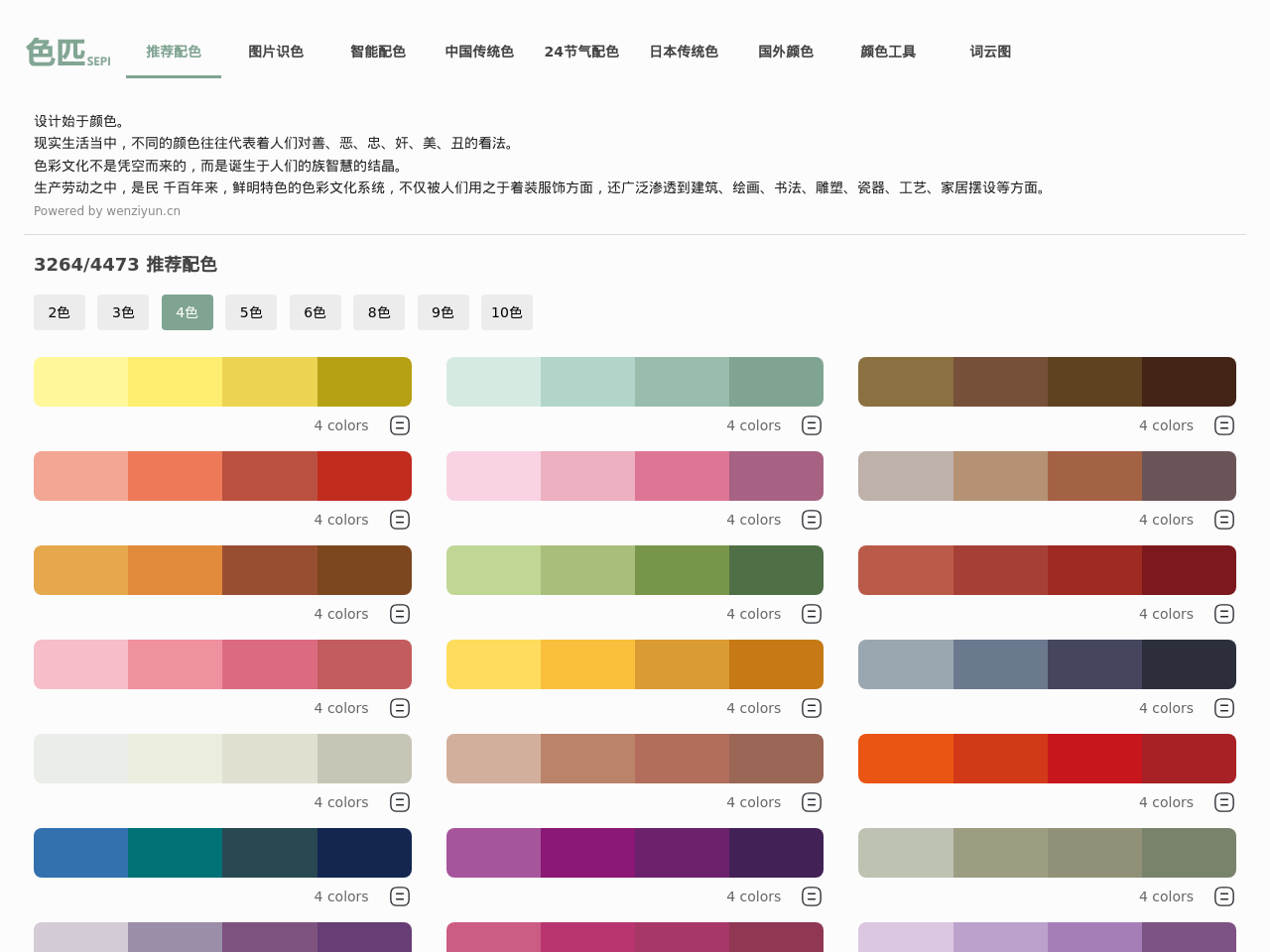Click the Powered by wenziyun.cn text

coord(107,211)
